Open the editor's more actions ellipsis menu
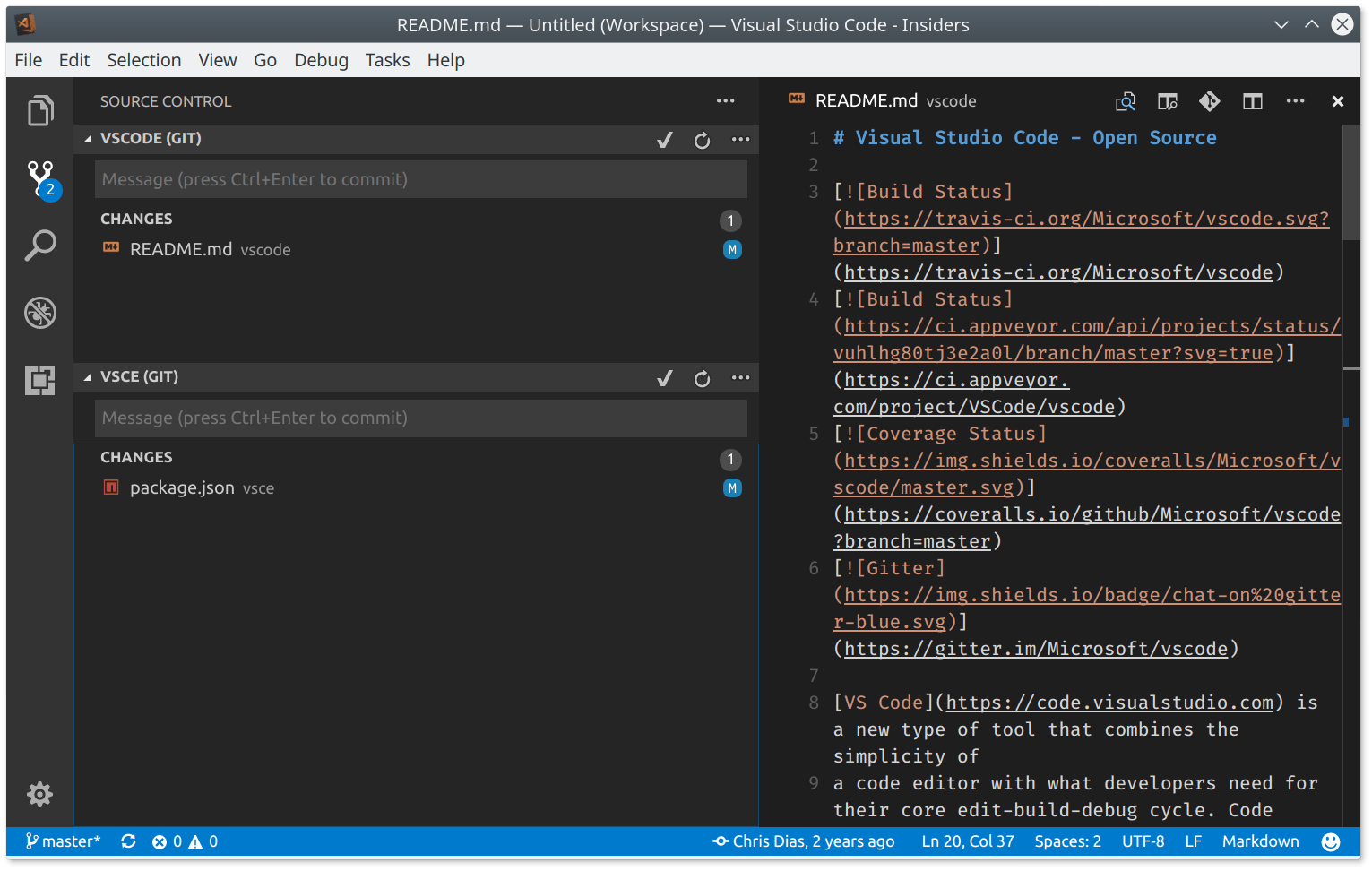This screenshot has height=871, width=1372. point(1296,101)
